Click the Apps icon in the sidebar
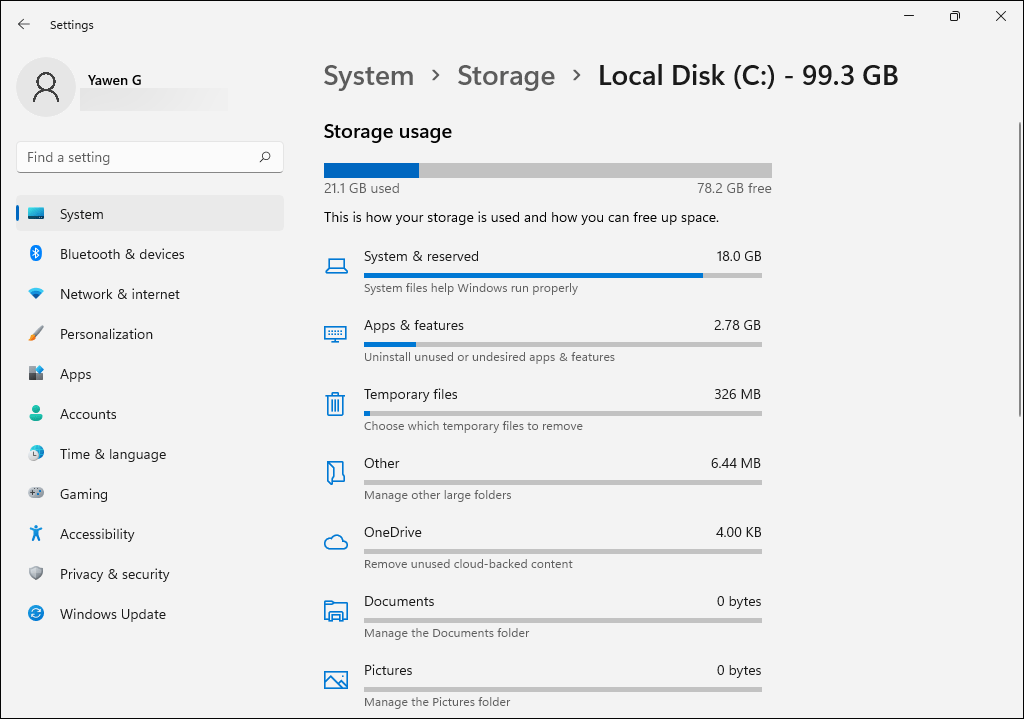Image resolution: width=1024 pixels, height=719 pixels. click(36, 374)
